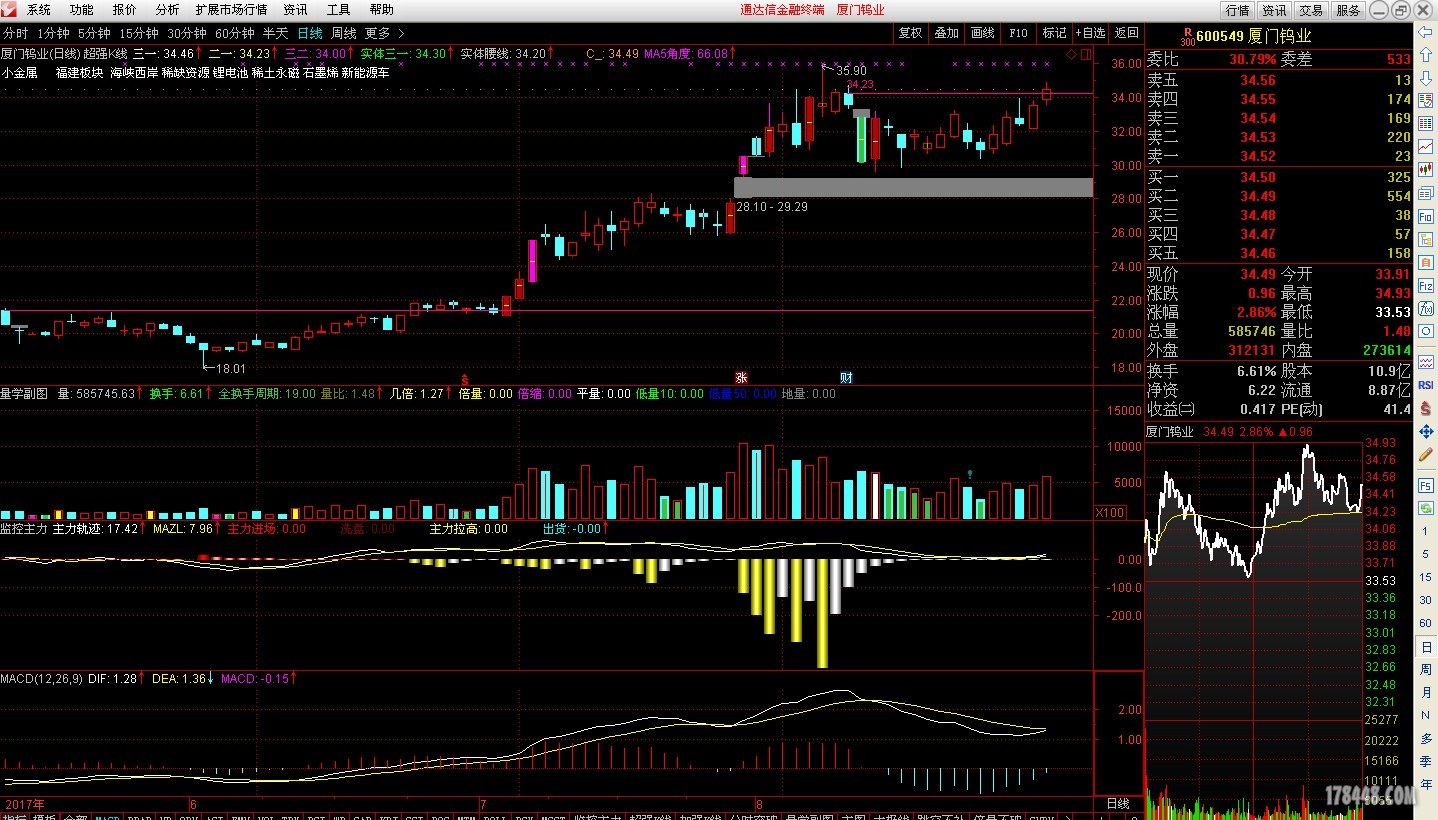Image resolution: width=1438 pixels, height=820 pixels.
Task: Open the tree structure icon in sidebar
Action: pyautogui.click(x=1425, y=238)
